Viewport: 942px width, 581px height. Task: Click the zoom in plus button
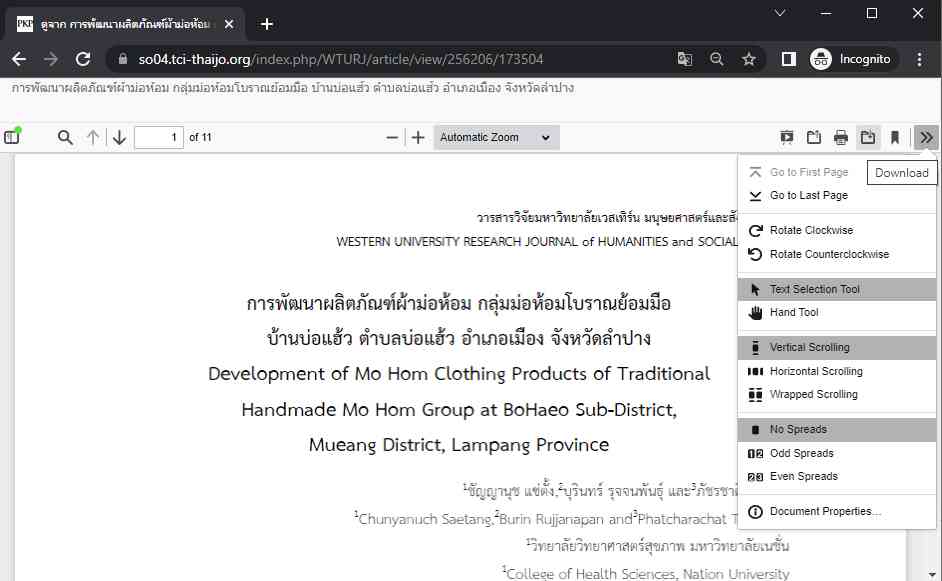click(418, 137)
